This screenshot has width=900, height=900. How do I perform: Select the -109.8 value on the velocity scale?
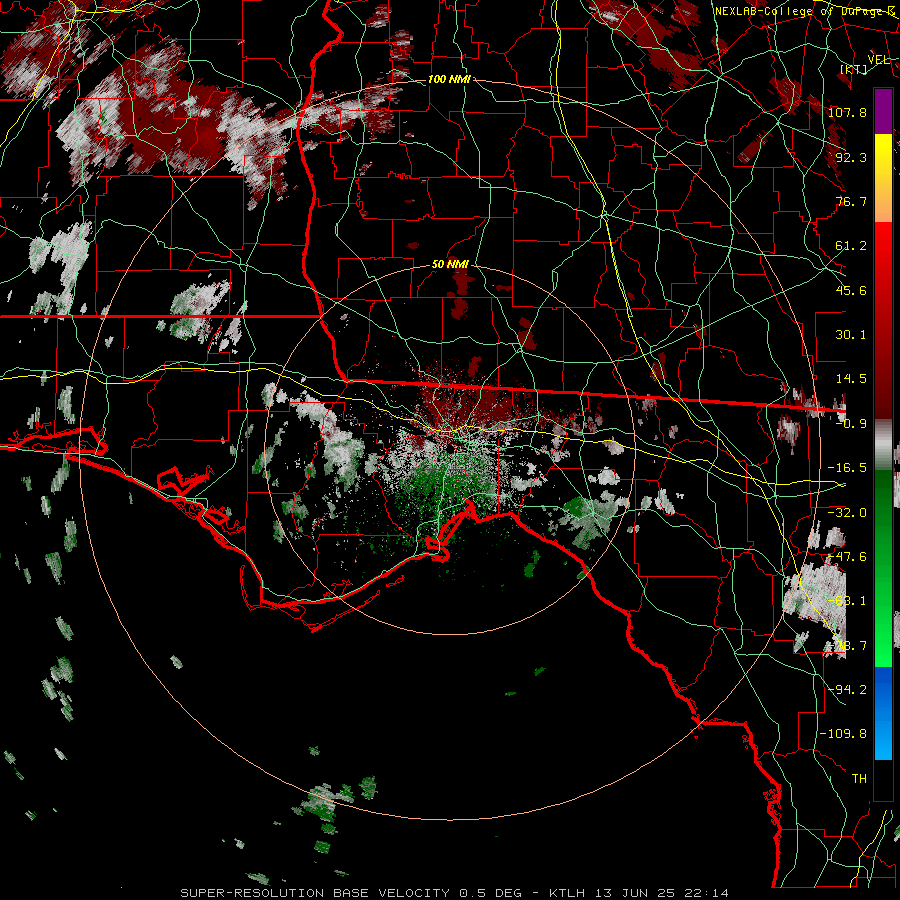coord(844,733)
